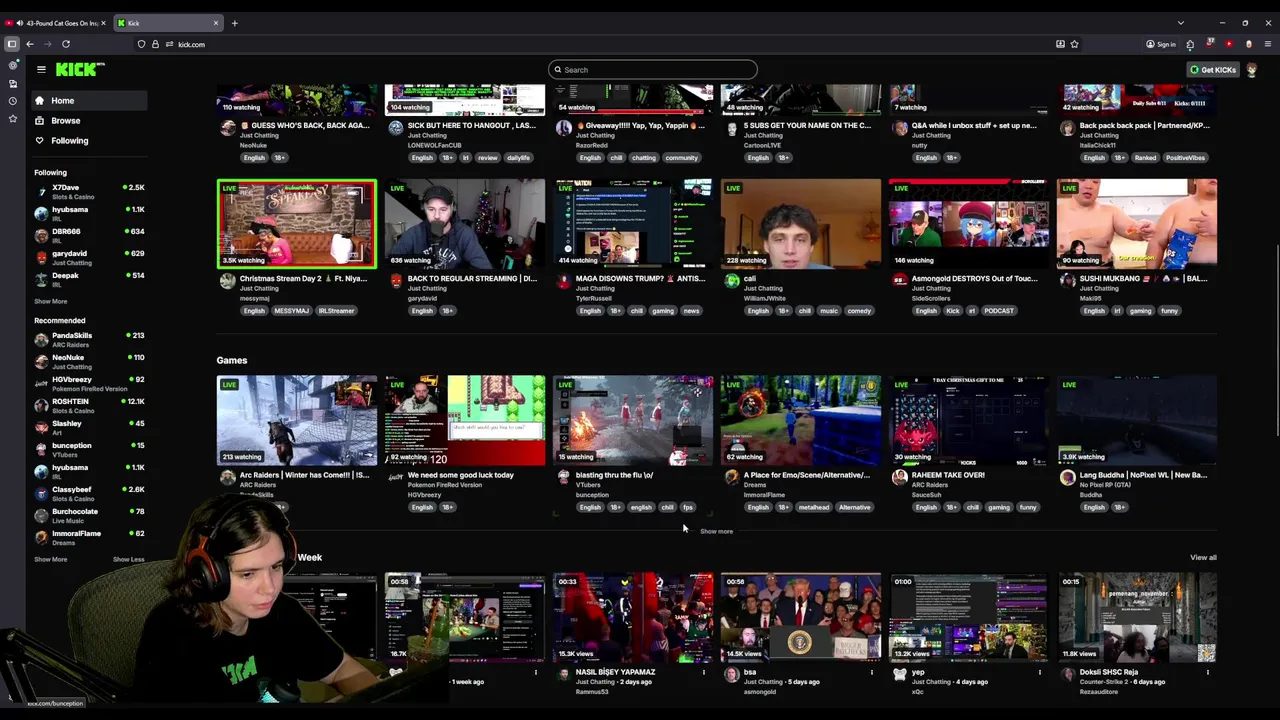Bookmark this page with the star icon
Viewport: 1280px width, 720px height.
[x=1075, y=44]
